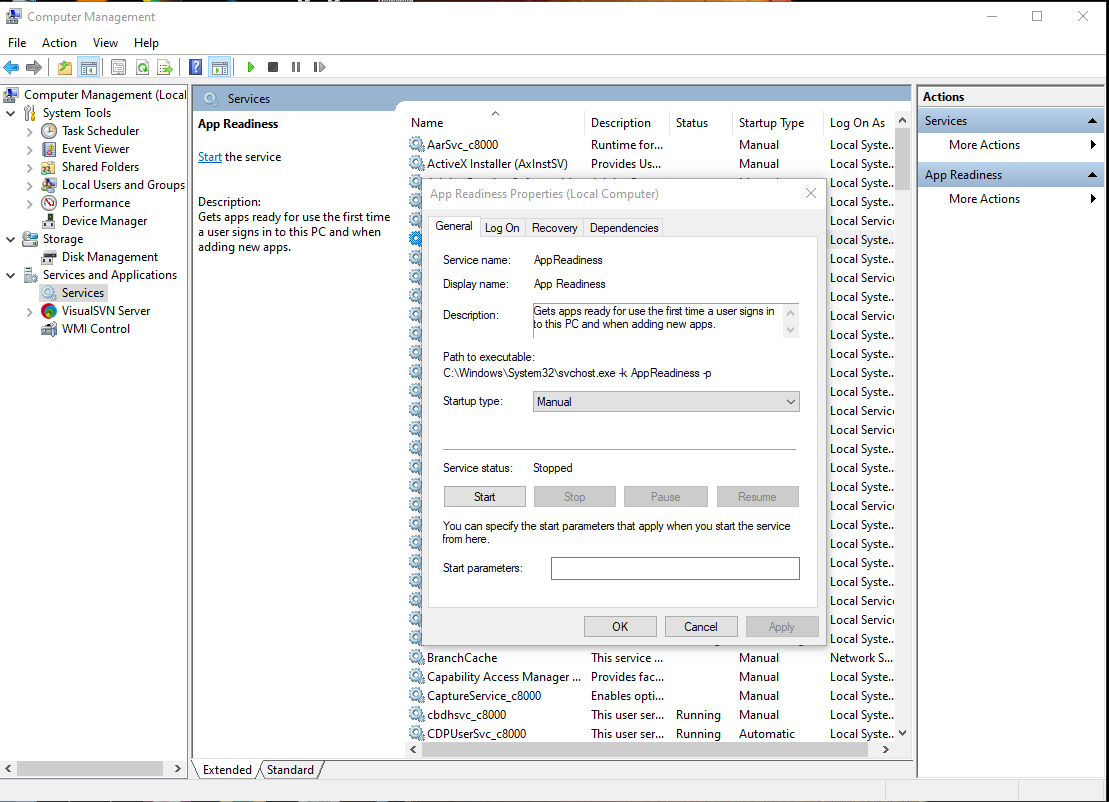Open the Action menu
This screenshot has height=802, width=1109.
(59, 43)
